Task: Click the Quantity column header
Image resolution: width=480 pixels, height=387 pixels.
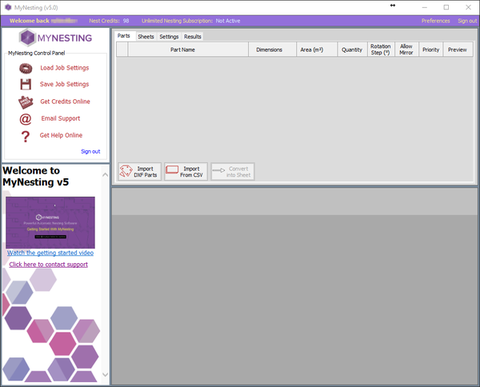Action: [x=352, y=50]
